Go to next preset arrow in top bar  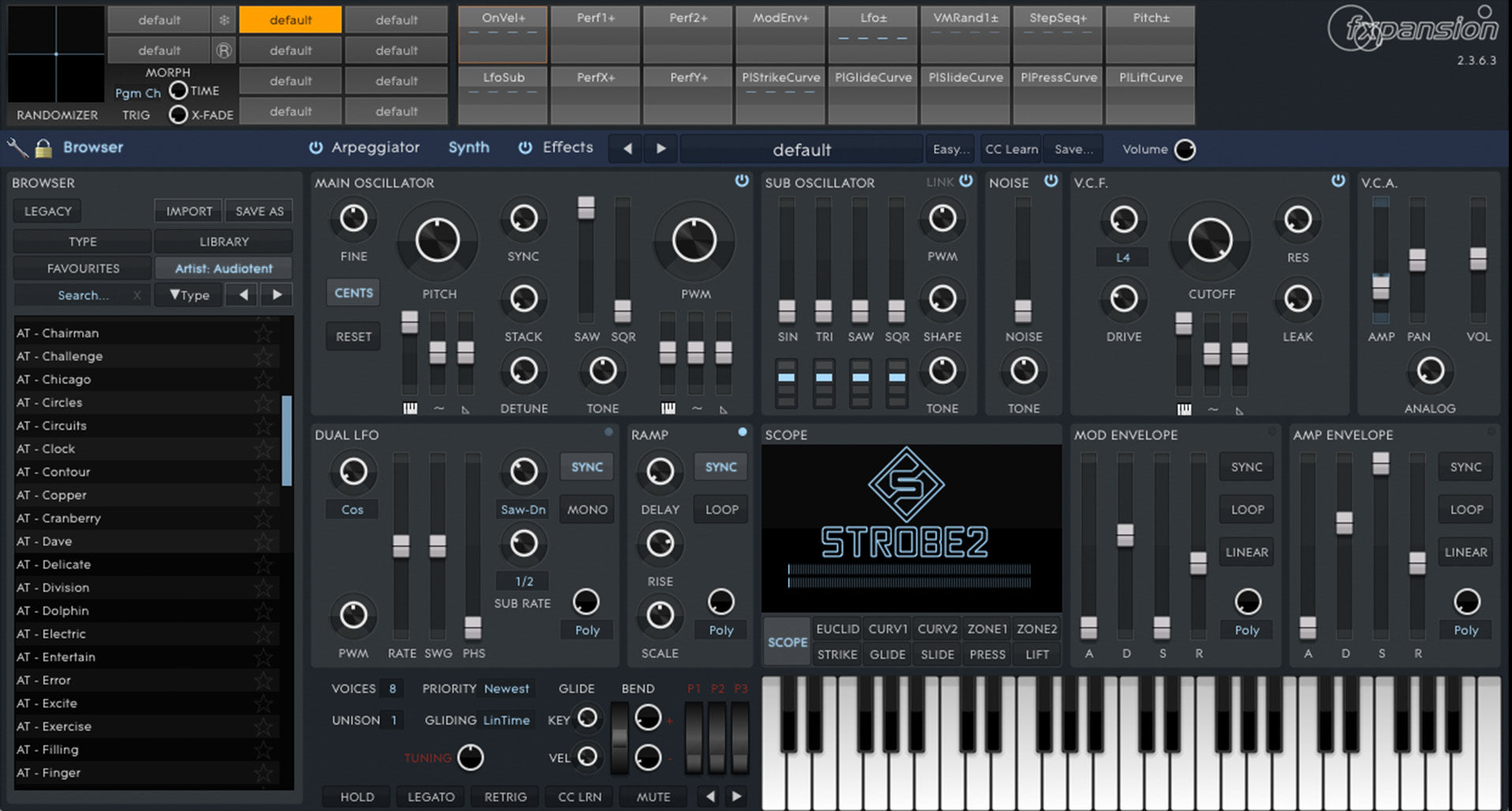click(x=661, y=148)
